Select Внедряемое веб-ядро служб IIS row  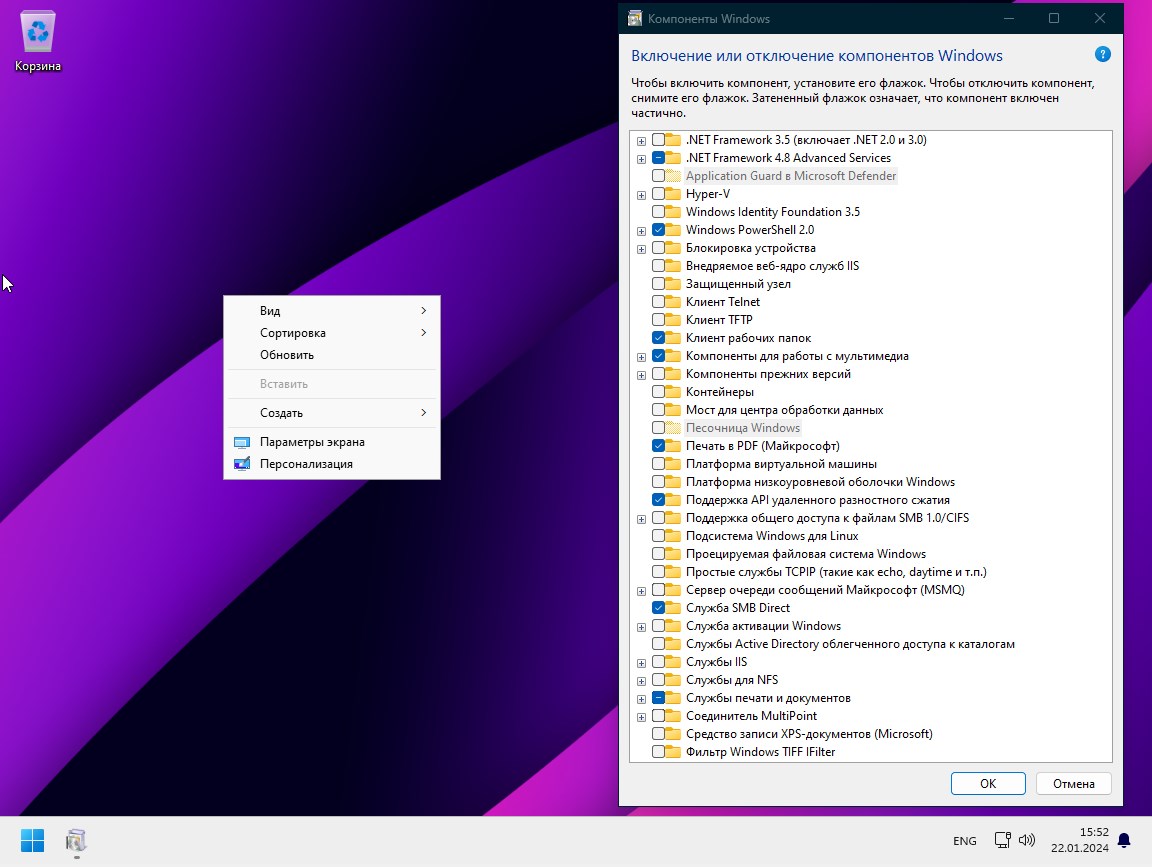click(x=772, y=266)
